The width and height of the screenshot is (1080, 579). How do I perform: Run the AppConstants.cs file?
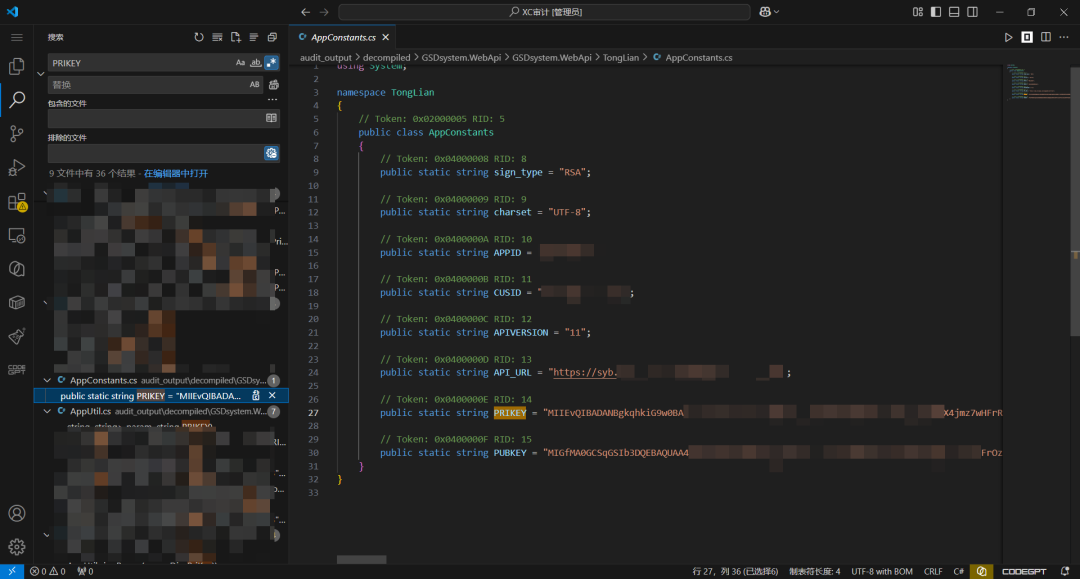(1008, 37)
